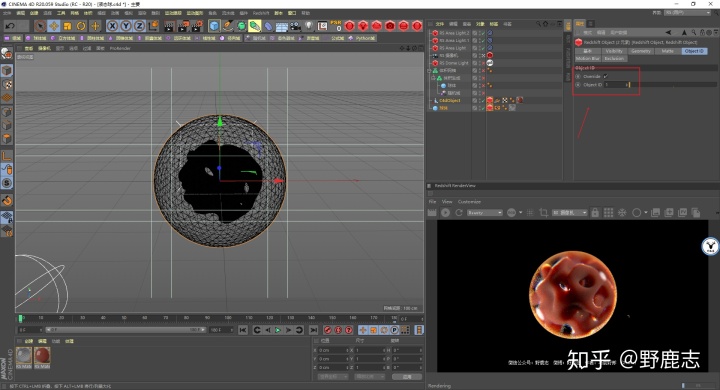The width and height of the screenshot is (720, 390).
Task: Click Render View clapperboard icon
Action: [169, 26]
